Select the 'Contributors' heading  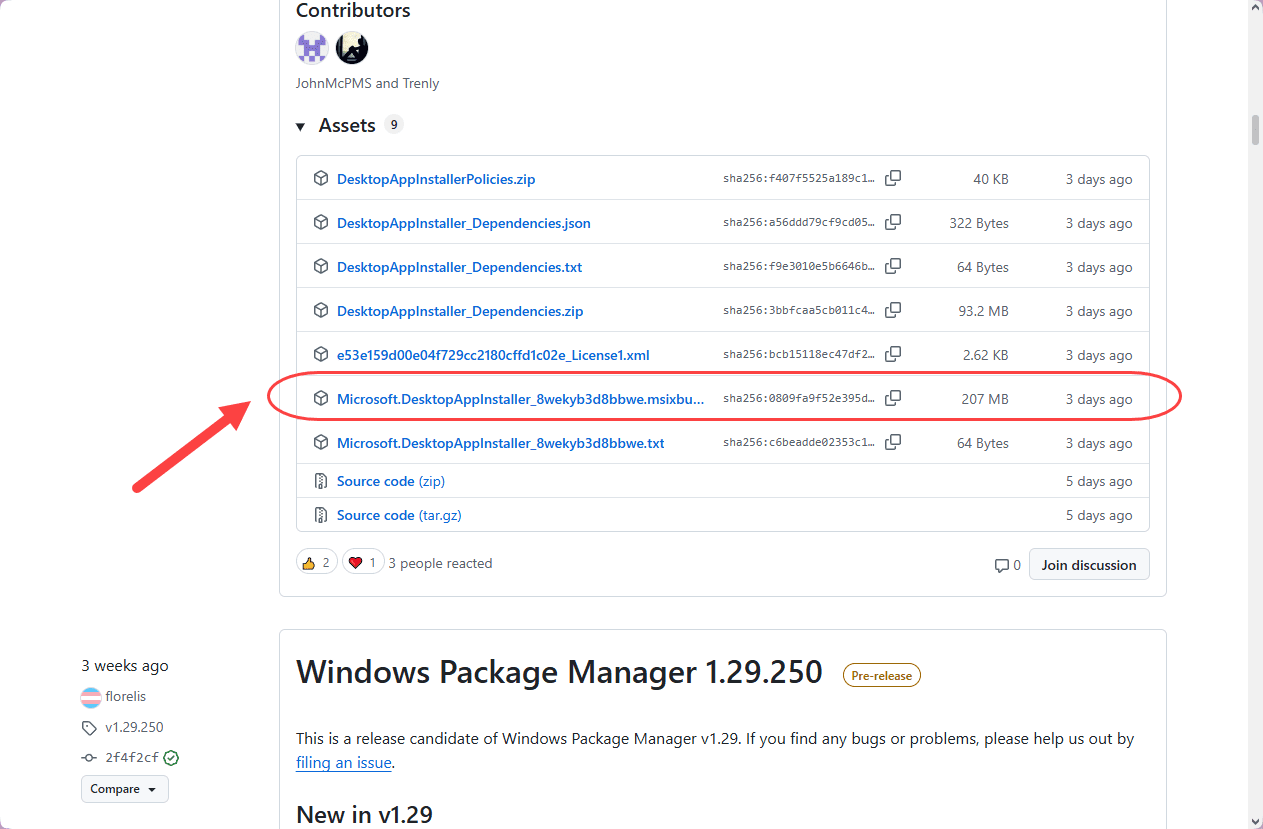(353, 11)
